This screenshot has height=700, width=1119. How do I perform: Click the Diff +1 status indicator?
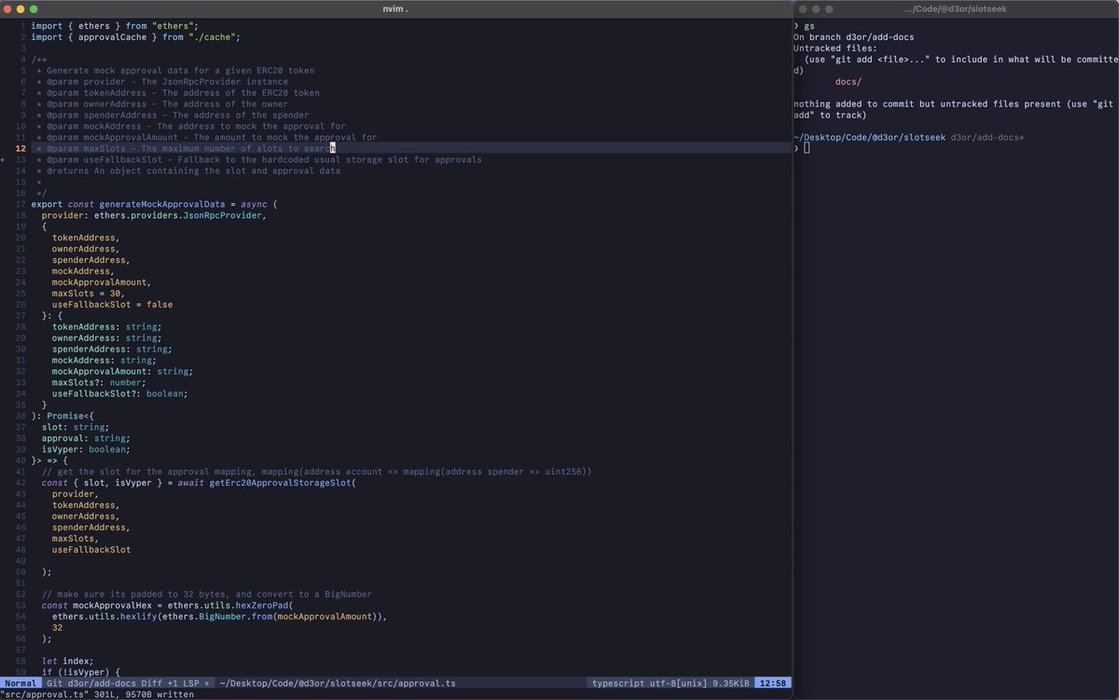158,683
